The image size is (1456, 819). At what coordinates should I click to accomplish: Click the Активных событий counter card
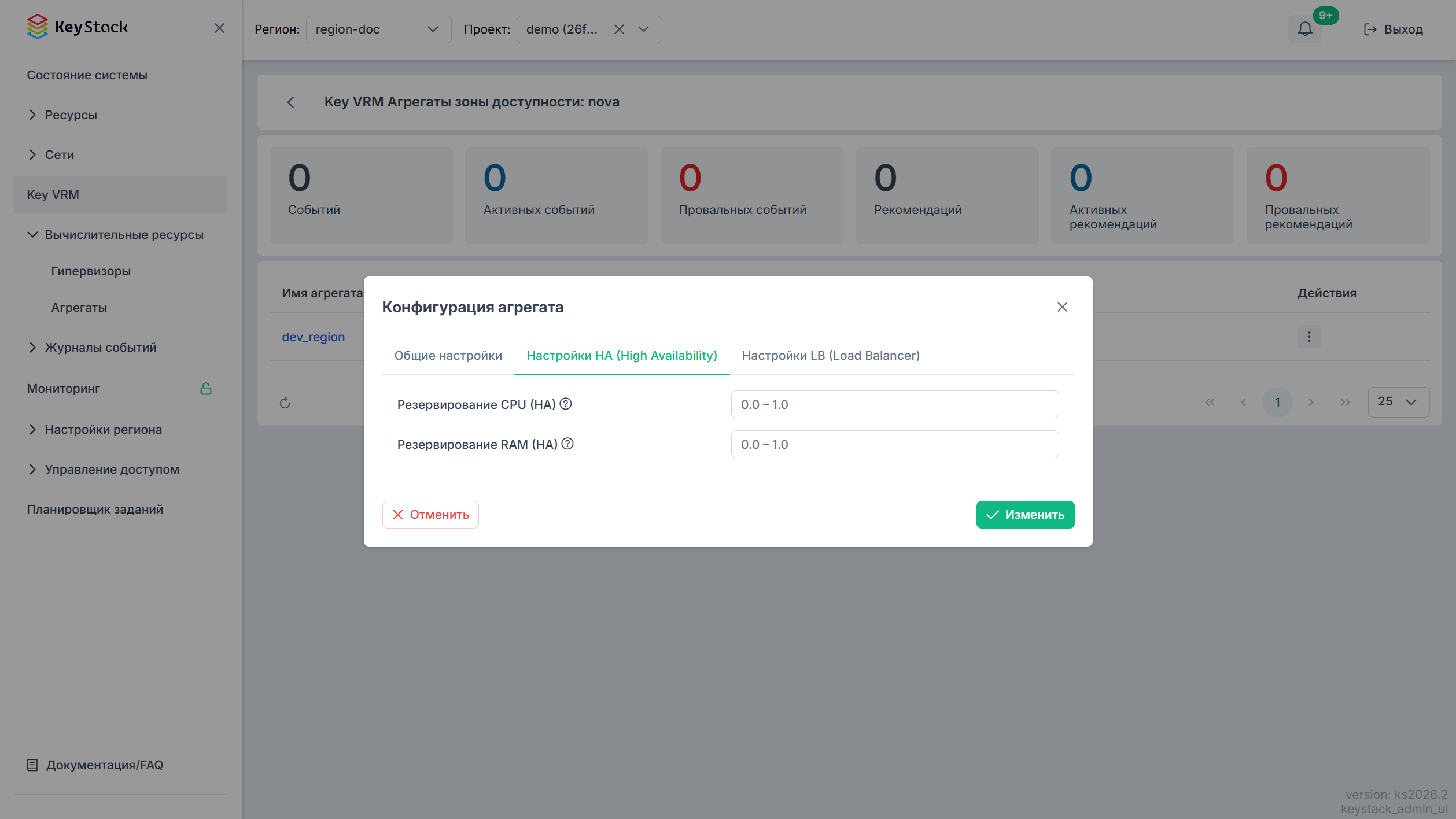click(556, 195)
